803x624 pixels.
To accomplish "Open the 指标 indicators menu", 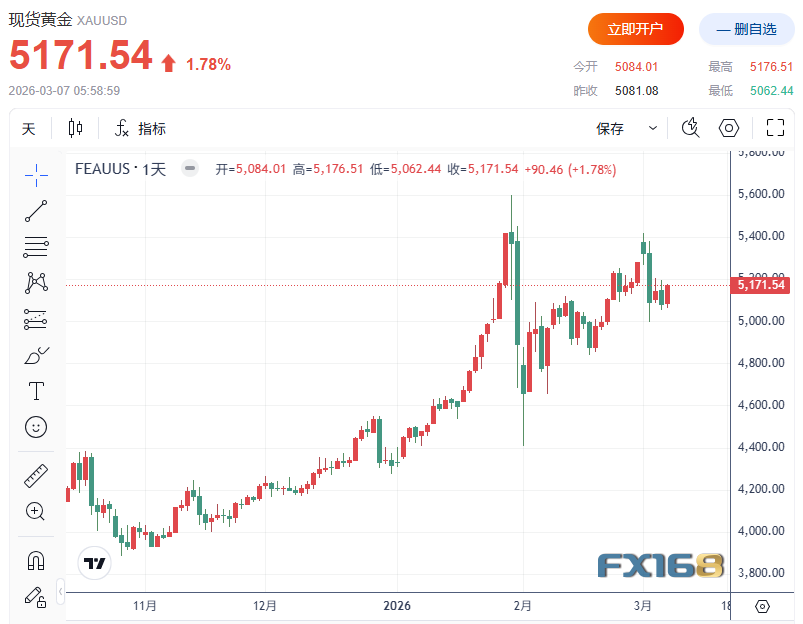I will coord(140,128).
